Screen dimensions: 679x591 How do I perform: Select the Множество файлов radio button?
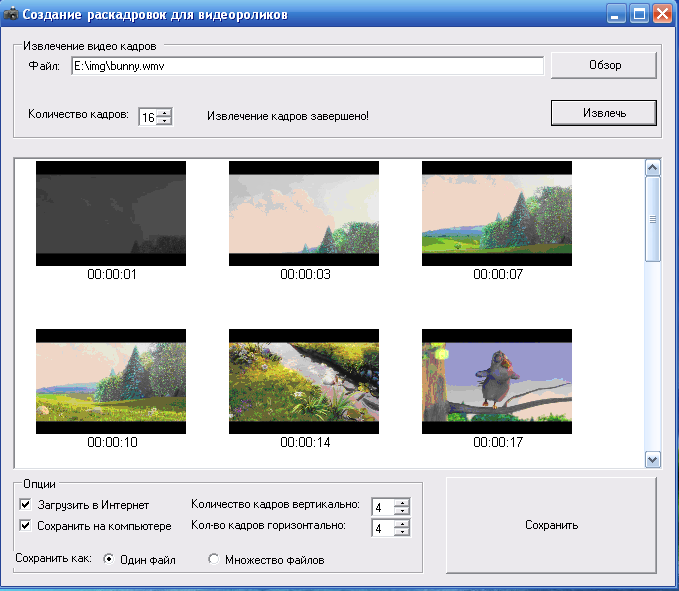[213, 559]
